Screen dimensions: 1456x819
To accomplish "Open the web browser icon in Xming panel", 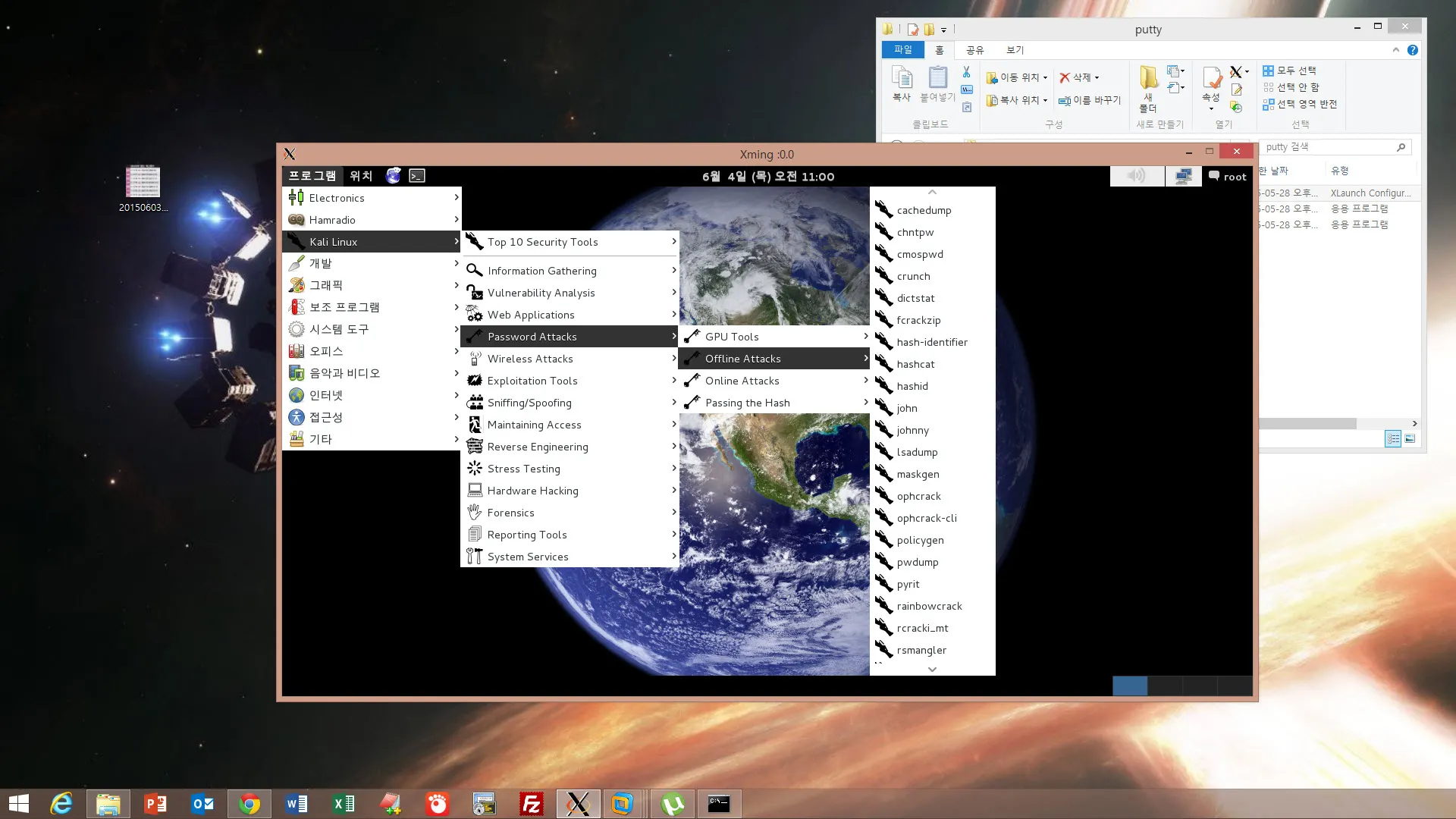I will pos(393,175).
